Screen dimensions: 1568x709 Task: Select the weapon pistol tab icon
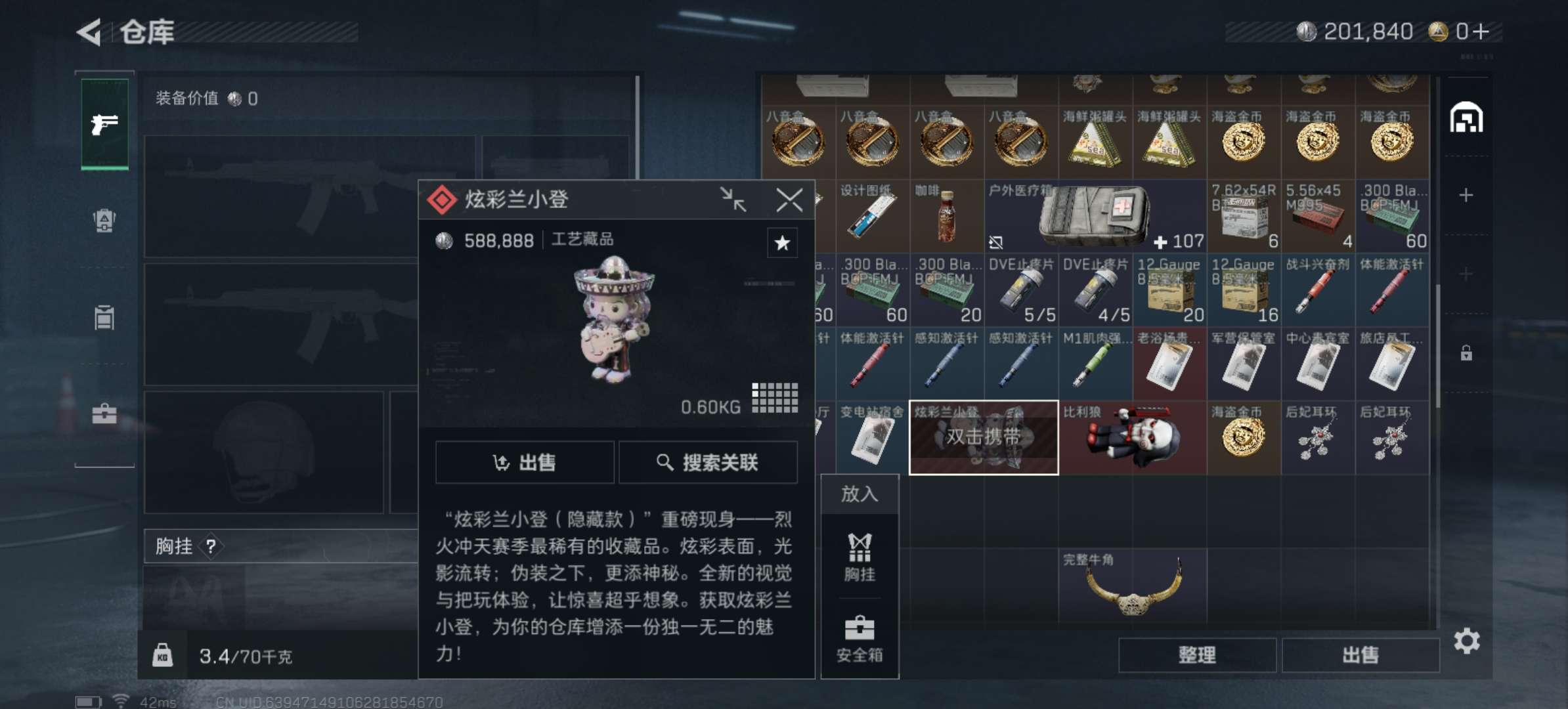point(104,123)
